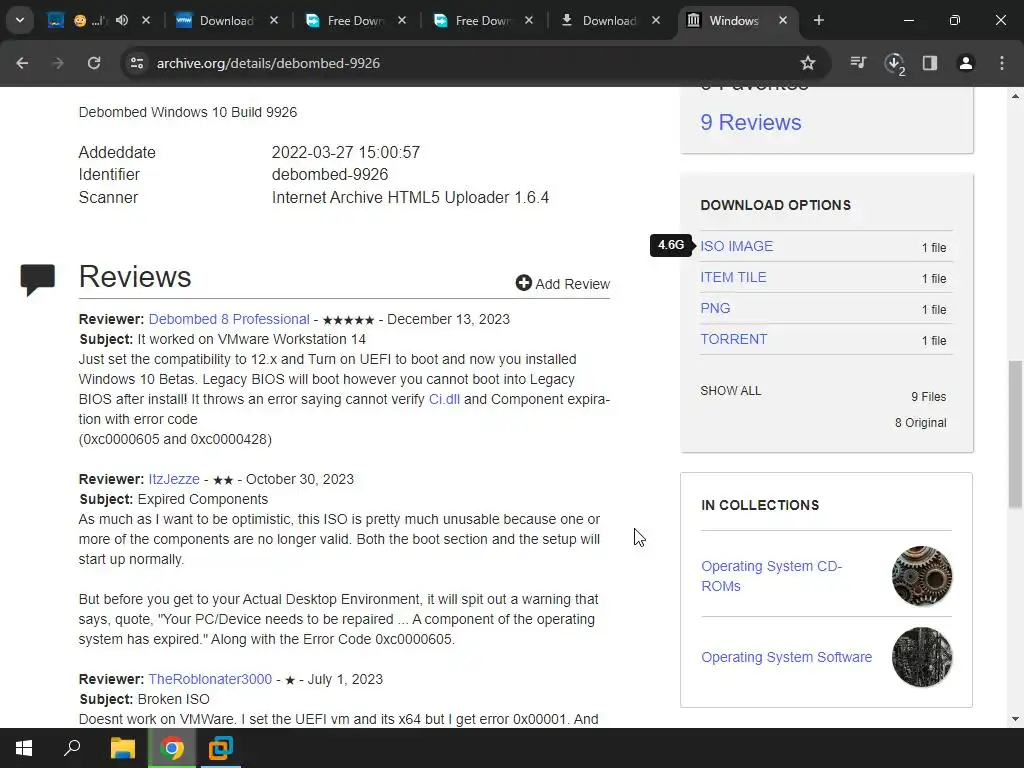This screenshot has width=1024, height=768.
Task: Open the media control icon in toolbar
Action: coord(858,63)
